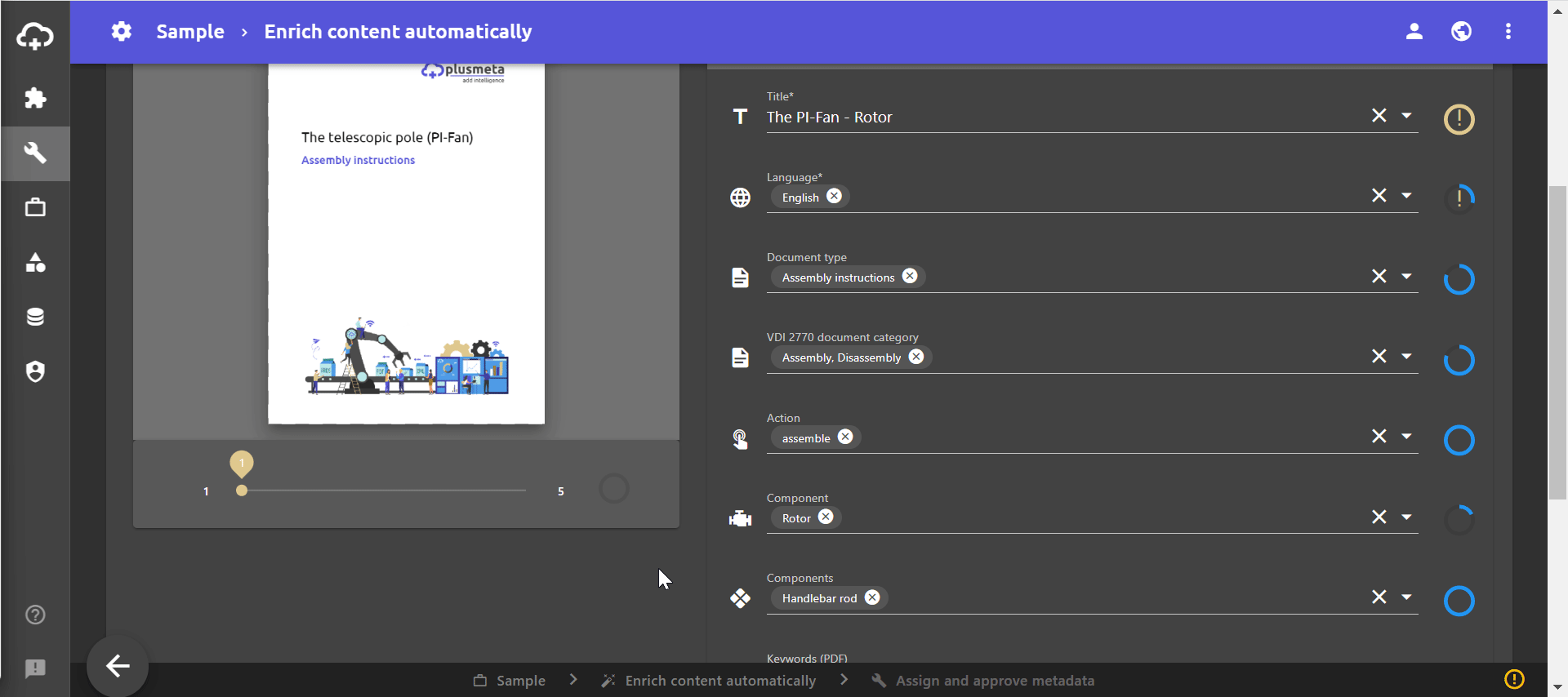Open Sample step in bottom workflow bar
Viewport: 1568px width, 697px height.
[x=510, y=680]
